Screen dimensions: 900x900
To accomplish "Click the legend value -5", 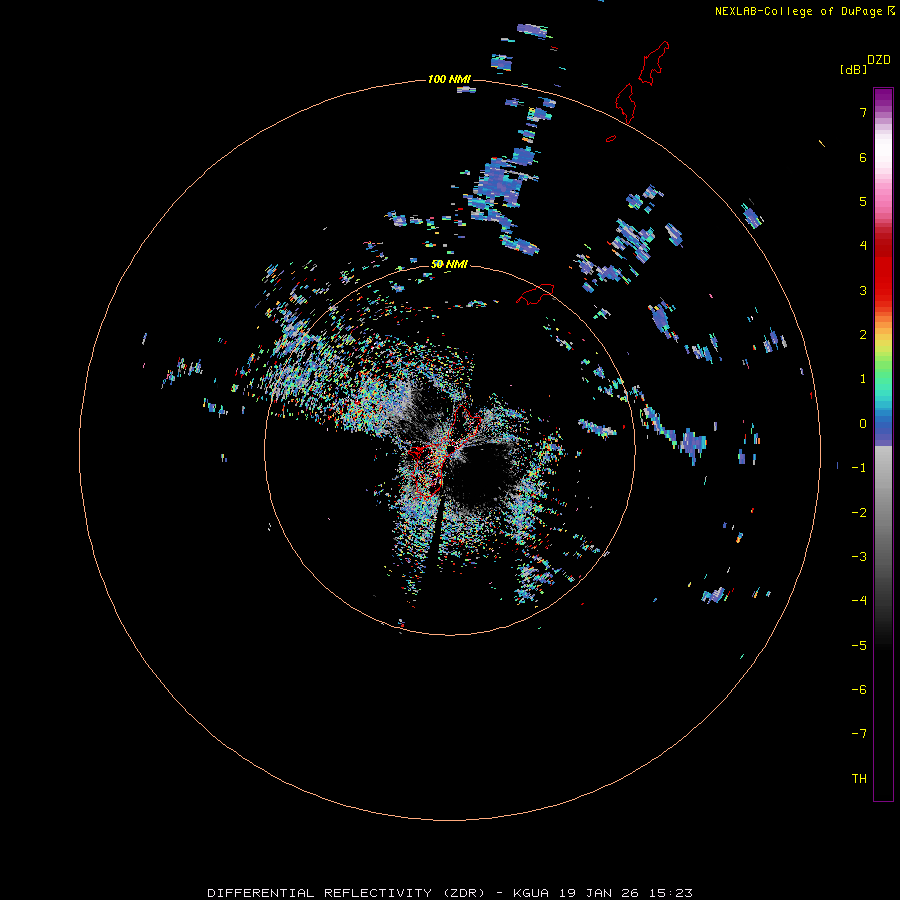I will point(859,646).
